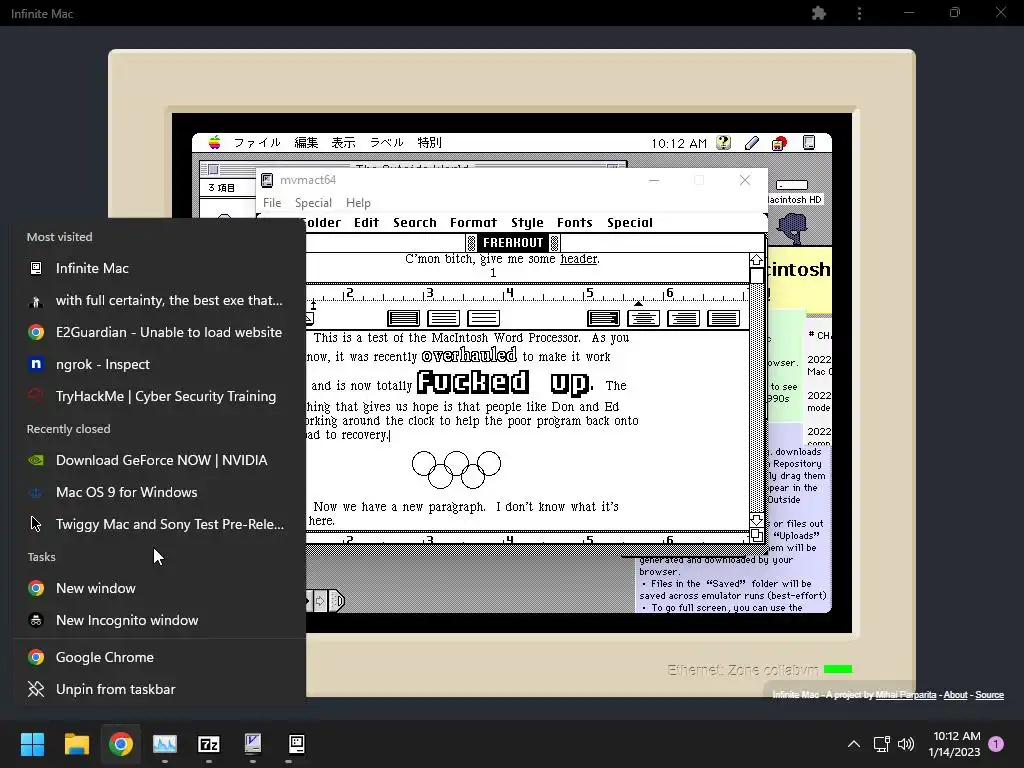Image resolution: width=1024 pixels, height=768 pixels.
Task: Click the tab marker triangle on ruler
Action: [x=638, y=304]
